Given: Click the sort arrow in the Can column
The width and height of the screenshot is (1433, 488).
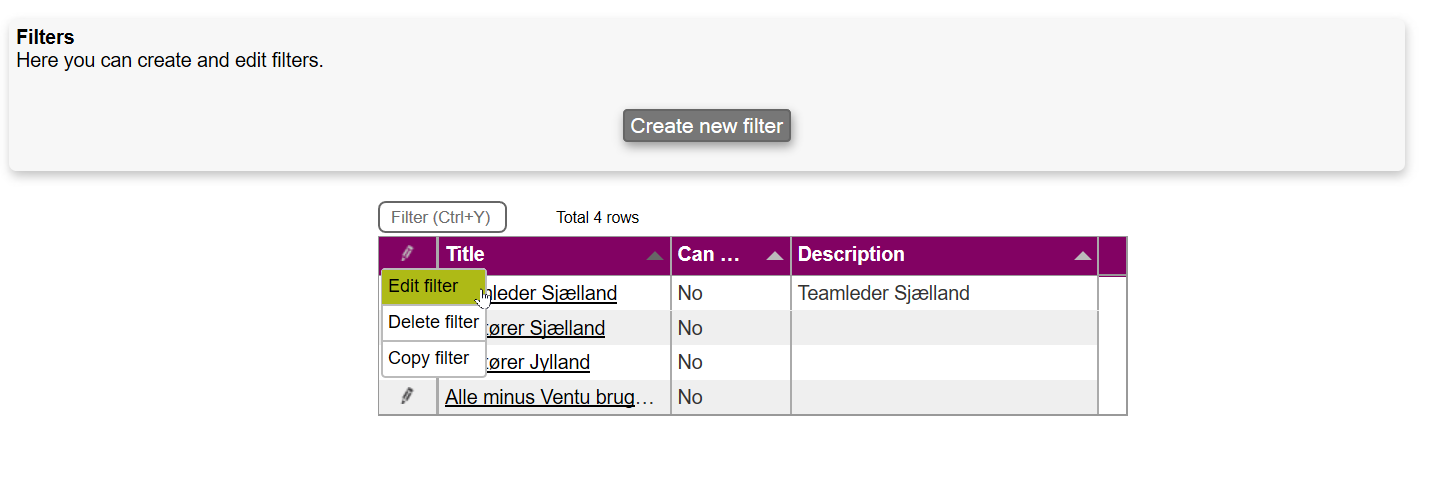Looking at the screenshot, I should click(775, 256).
